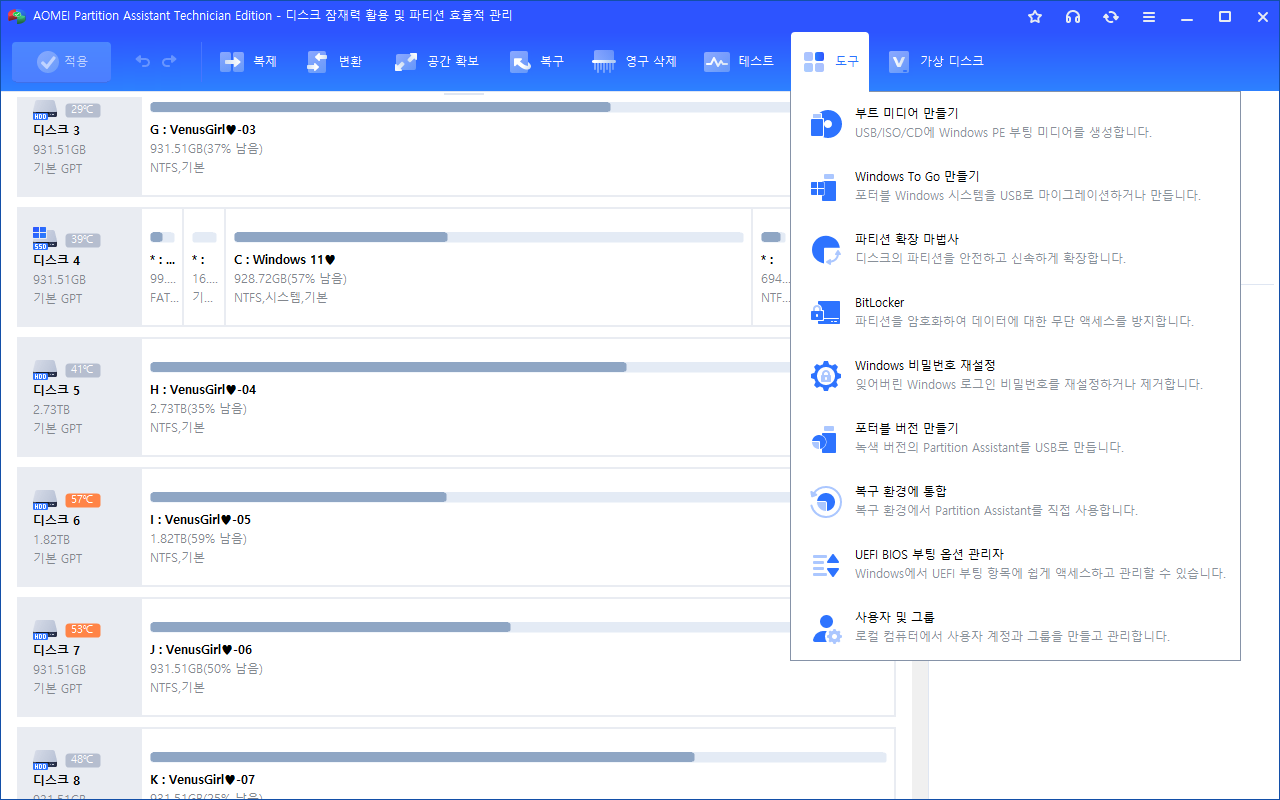Select the 디스크 3 HDD icon
The height and width of the screenshot is (800, 1280).
click(45, 108)
